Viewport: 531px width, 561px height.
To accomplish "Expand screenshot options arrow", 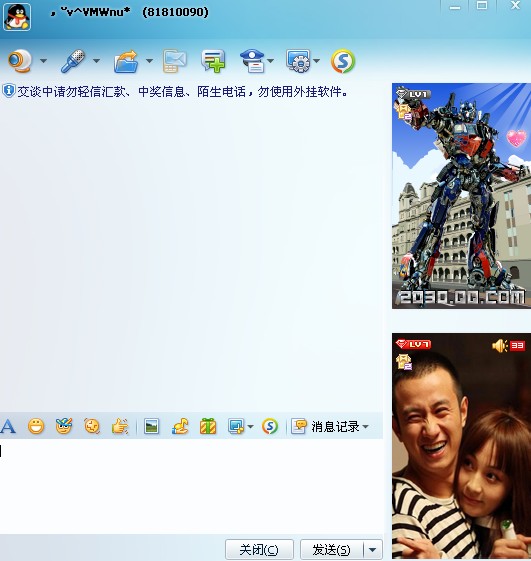I will [250, 426].
